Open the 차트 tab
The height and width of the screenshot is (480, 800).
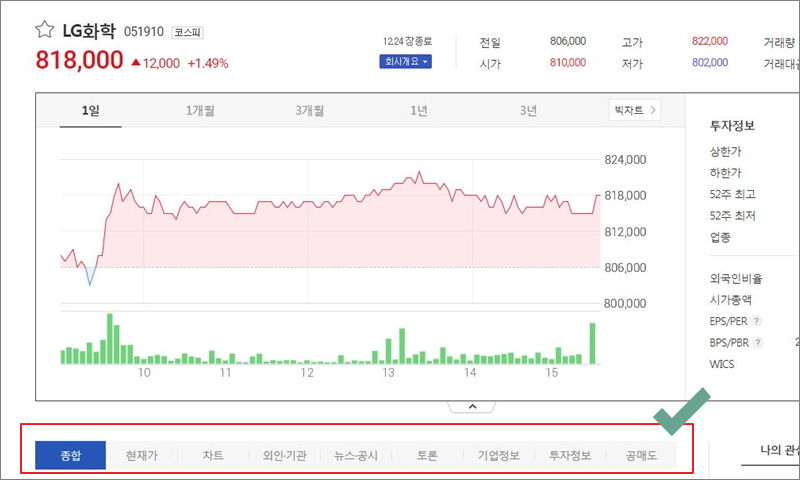point(213,455)
